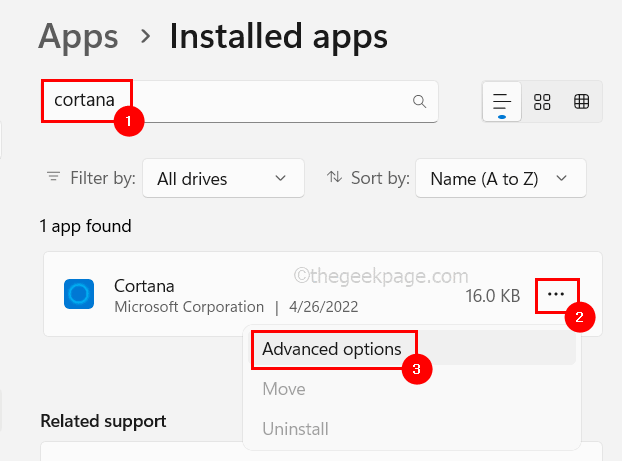Image resolution: width=622 pixels, height=461 pixels.
Task: Go back to Apps breadcrumb
Action: pos(78,36)
